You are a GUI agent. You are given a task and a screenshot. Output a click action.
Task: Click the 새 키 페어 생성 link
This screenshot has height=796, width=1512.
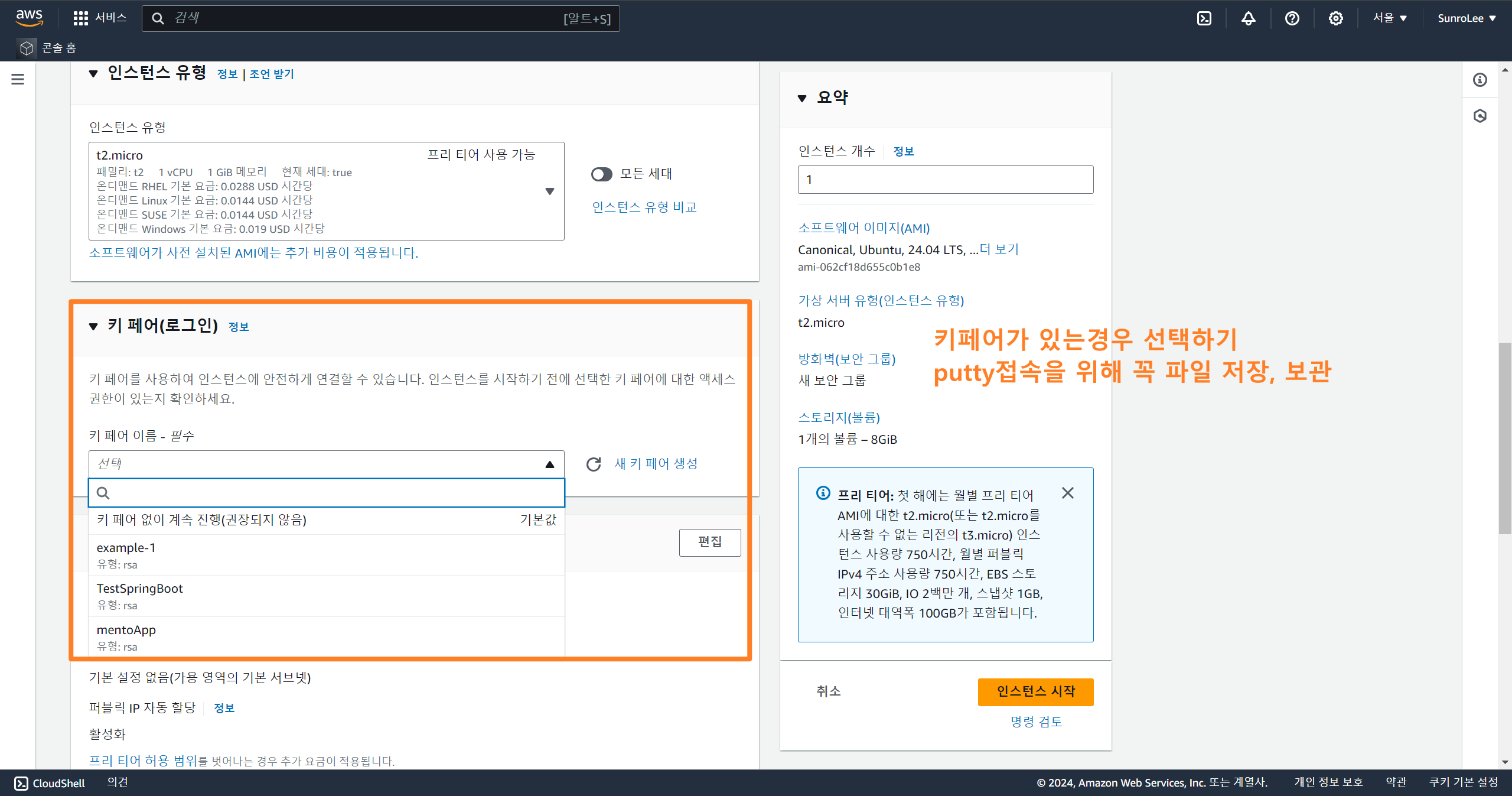656,464
